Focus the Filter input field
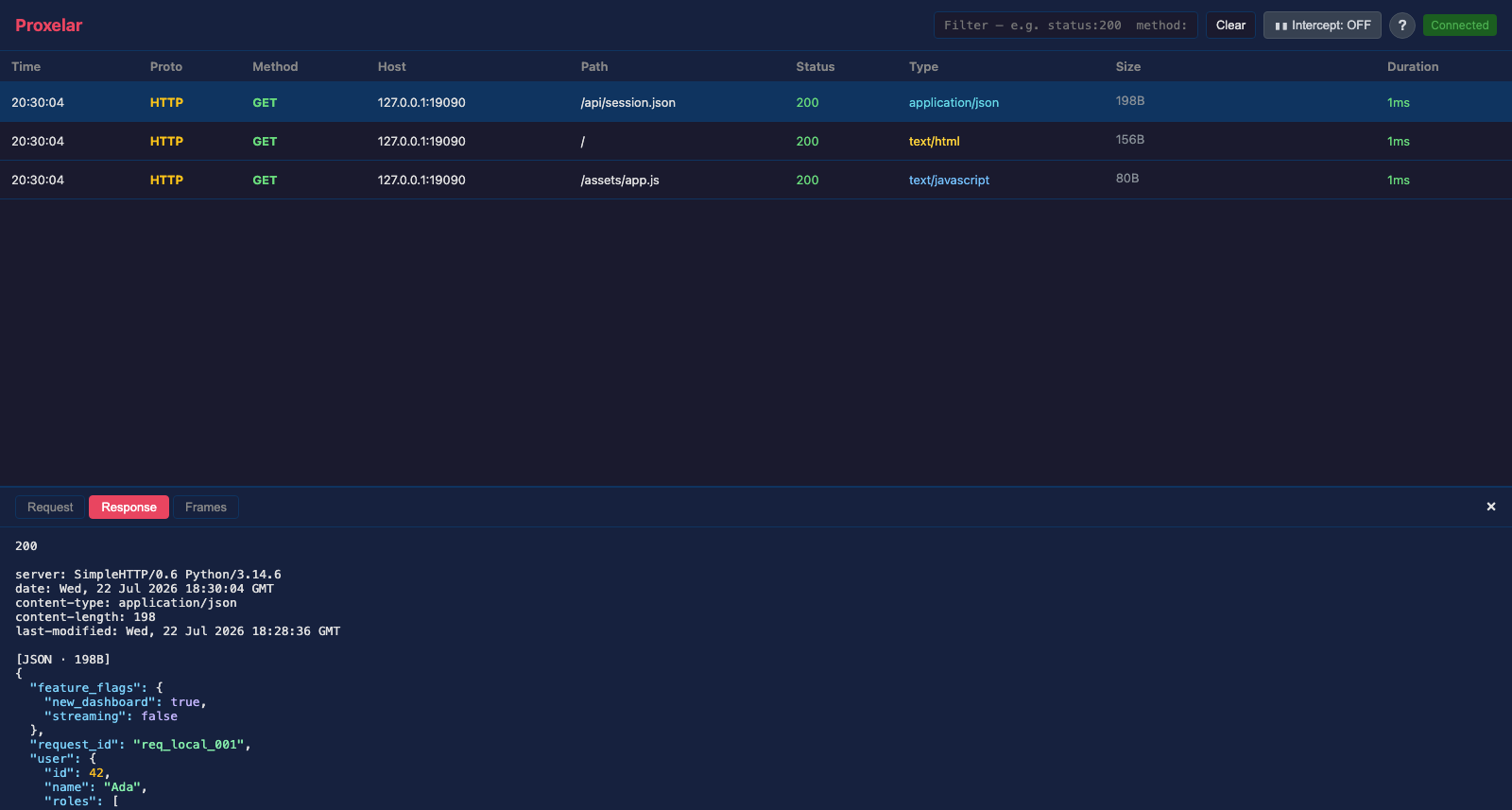The height and width of the screenshot is (810, 1512). pos(1065,26)
